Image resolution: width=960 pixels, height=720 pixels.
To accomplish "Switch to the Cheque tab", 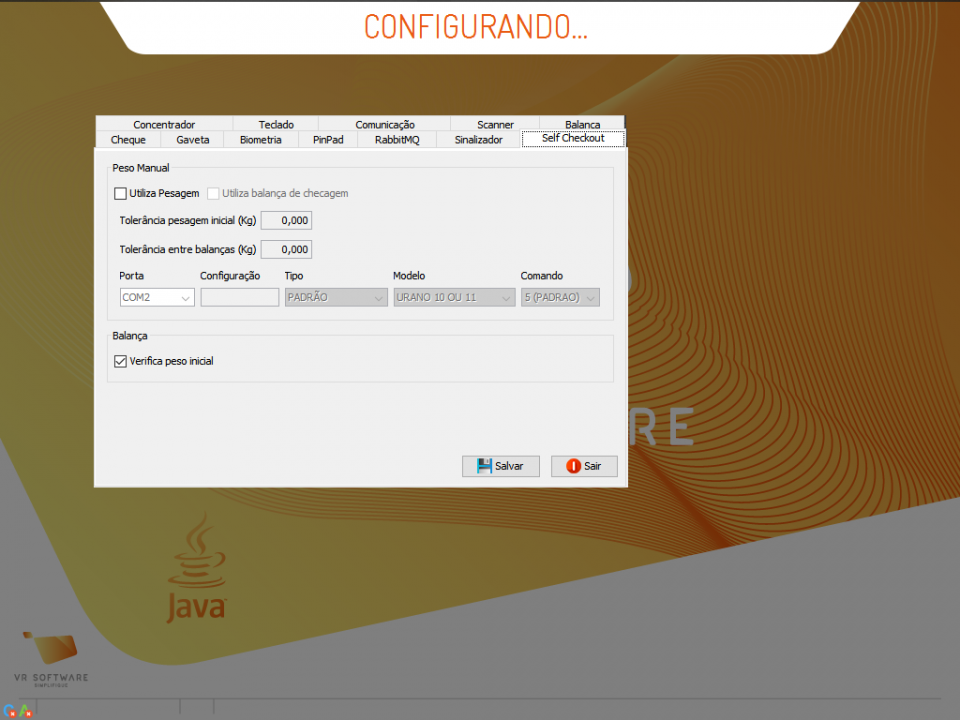I will click(x=128, y=140).
